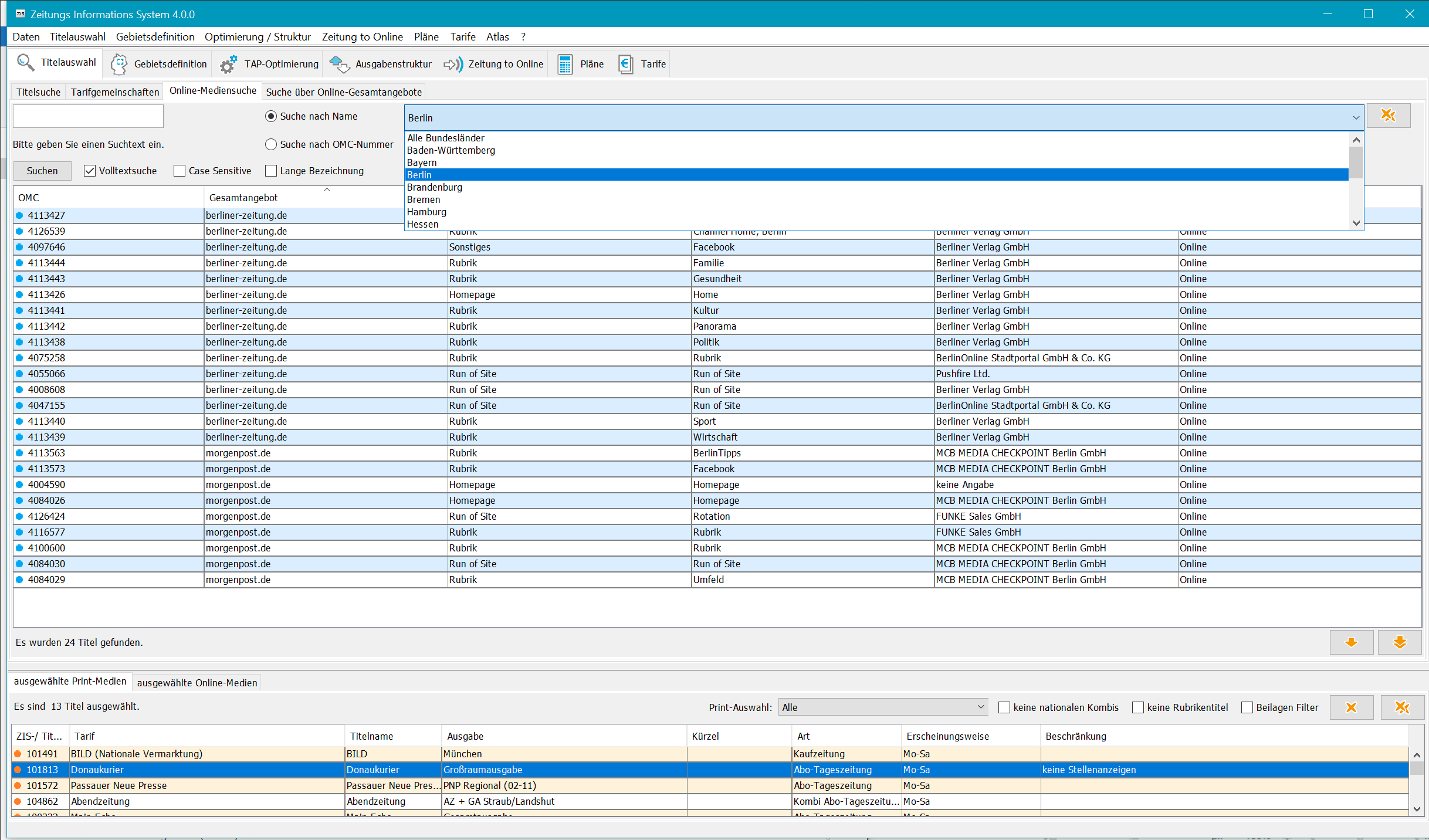Click the Gebietsdefinition toolbar icon
This screenshot has width=1429, height=840.
[x=155, y=64]
